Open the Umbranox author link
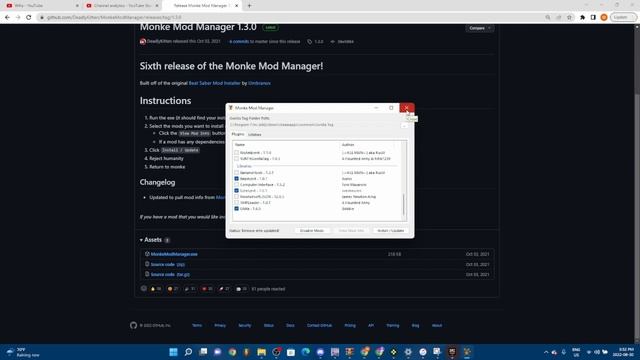The image size is (640, 360). (x=259, y=83)
